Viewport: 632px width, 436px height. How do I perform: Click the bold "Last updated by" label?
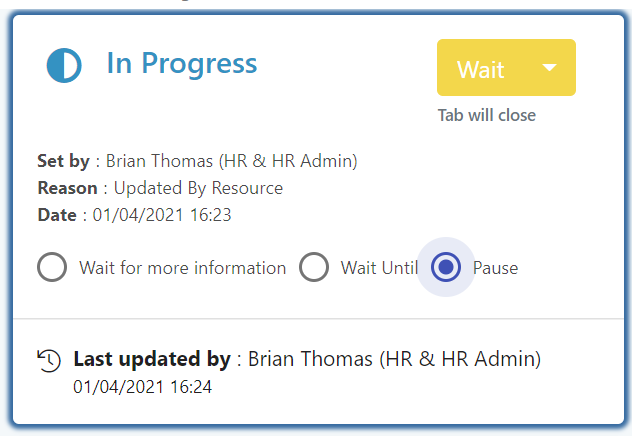pyautogui.click(x=152, y=358)
